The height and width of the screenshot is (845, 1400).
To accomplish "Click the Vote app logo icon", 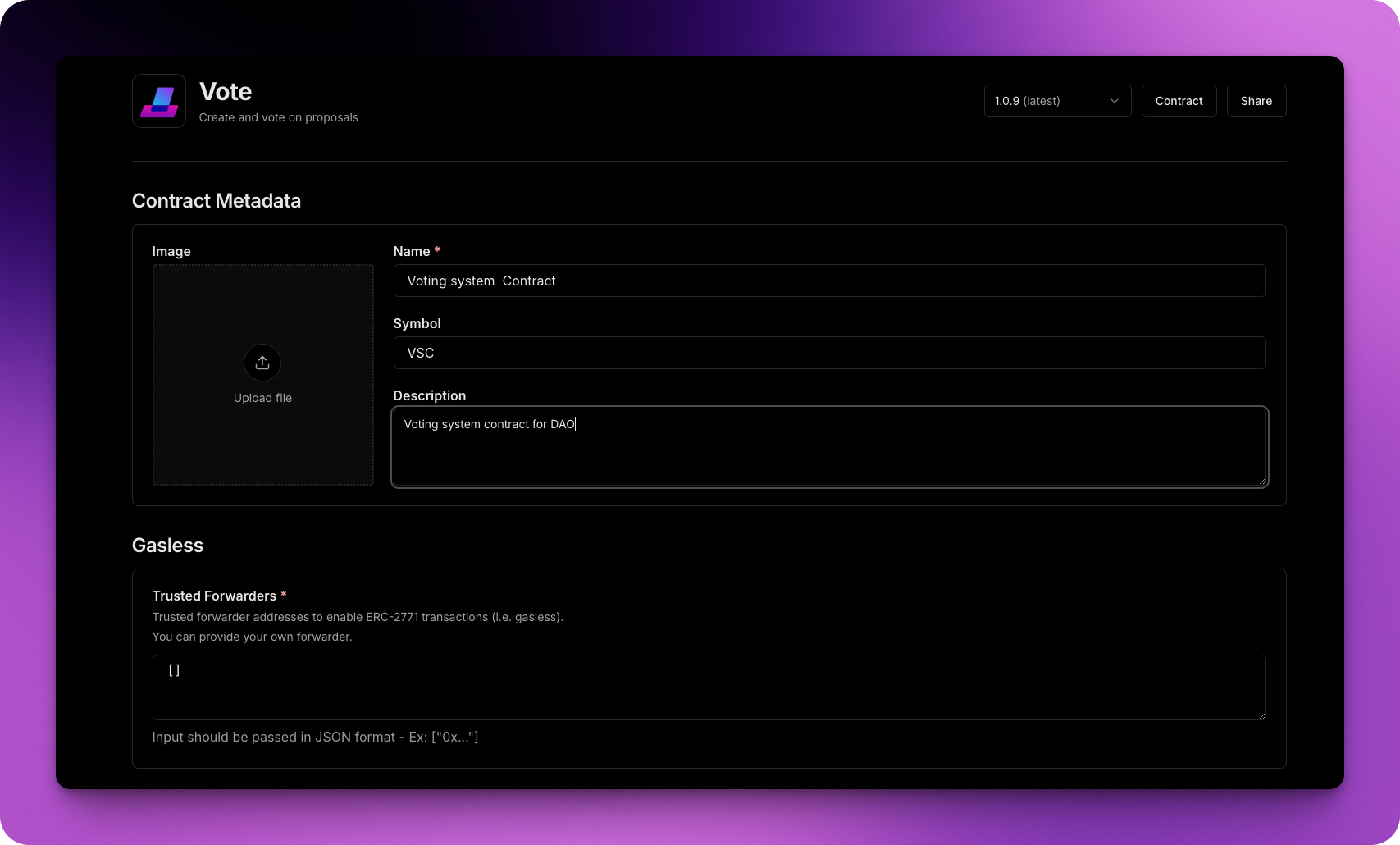I will coord(158,100).
